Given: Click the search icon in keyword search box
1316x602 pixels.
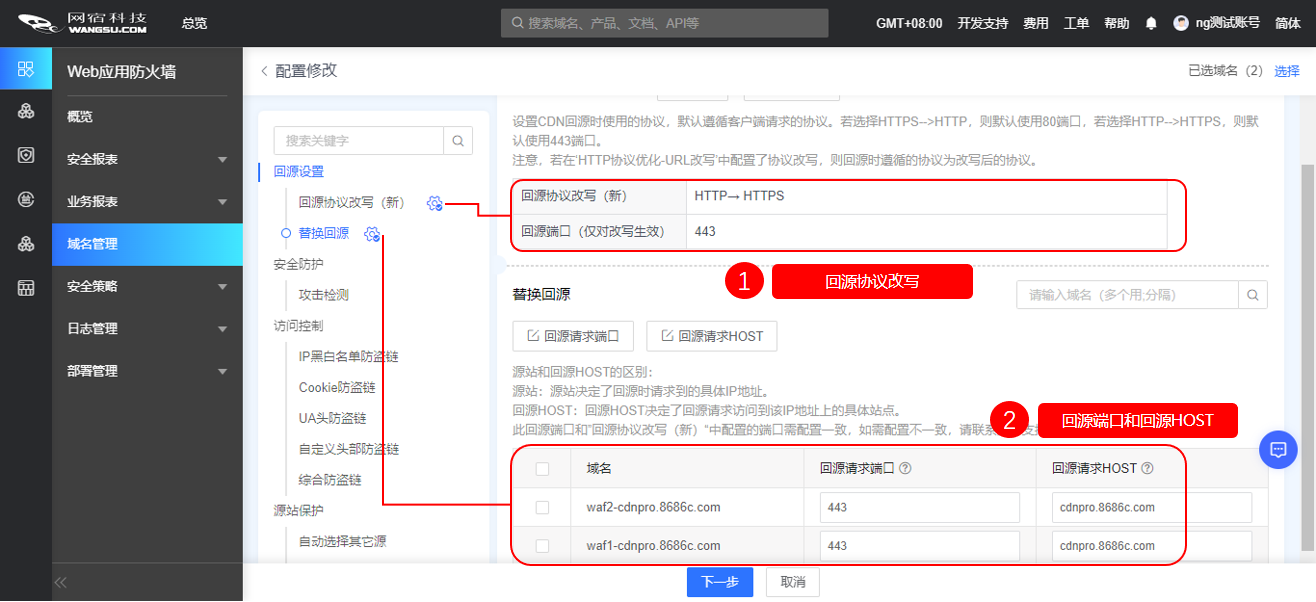Looking at the screenshot, I should point(458,141).
